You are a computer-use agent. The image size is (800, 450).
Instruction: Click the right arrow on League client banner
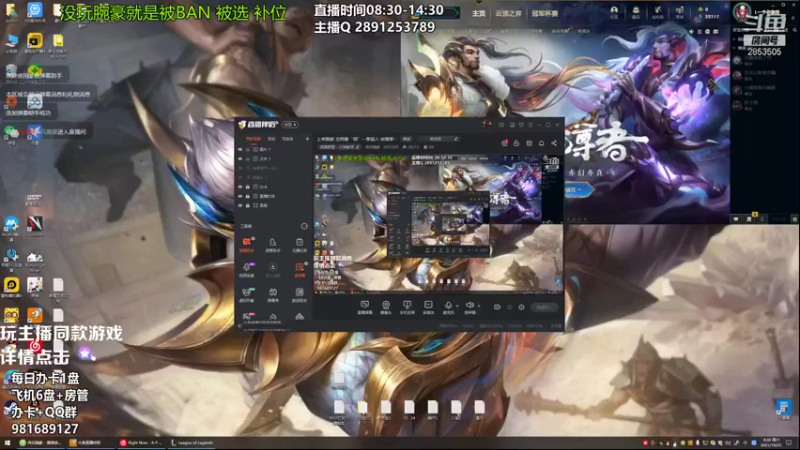pos(711,84)
